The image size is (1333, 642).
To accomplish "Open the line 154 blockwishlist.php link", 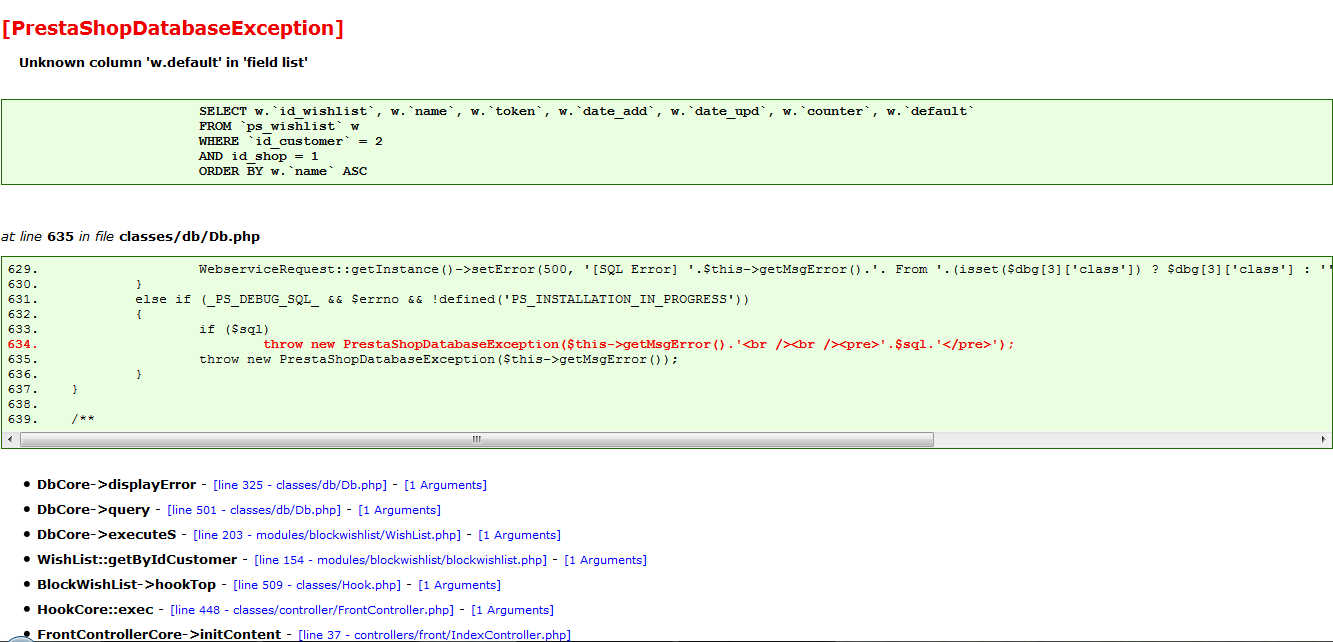I will click(401, 560).
